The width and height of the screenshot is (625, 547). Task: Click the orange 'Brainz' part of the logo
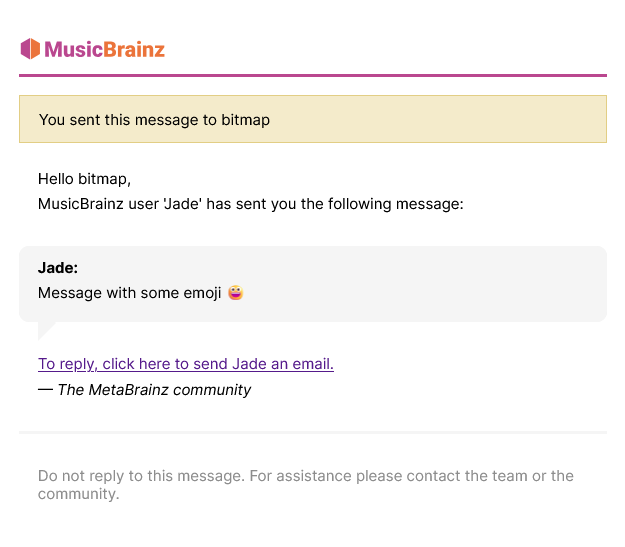point(134,49)
